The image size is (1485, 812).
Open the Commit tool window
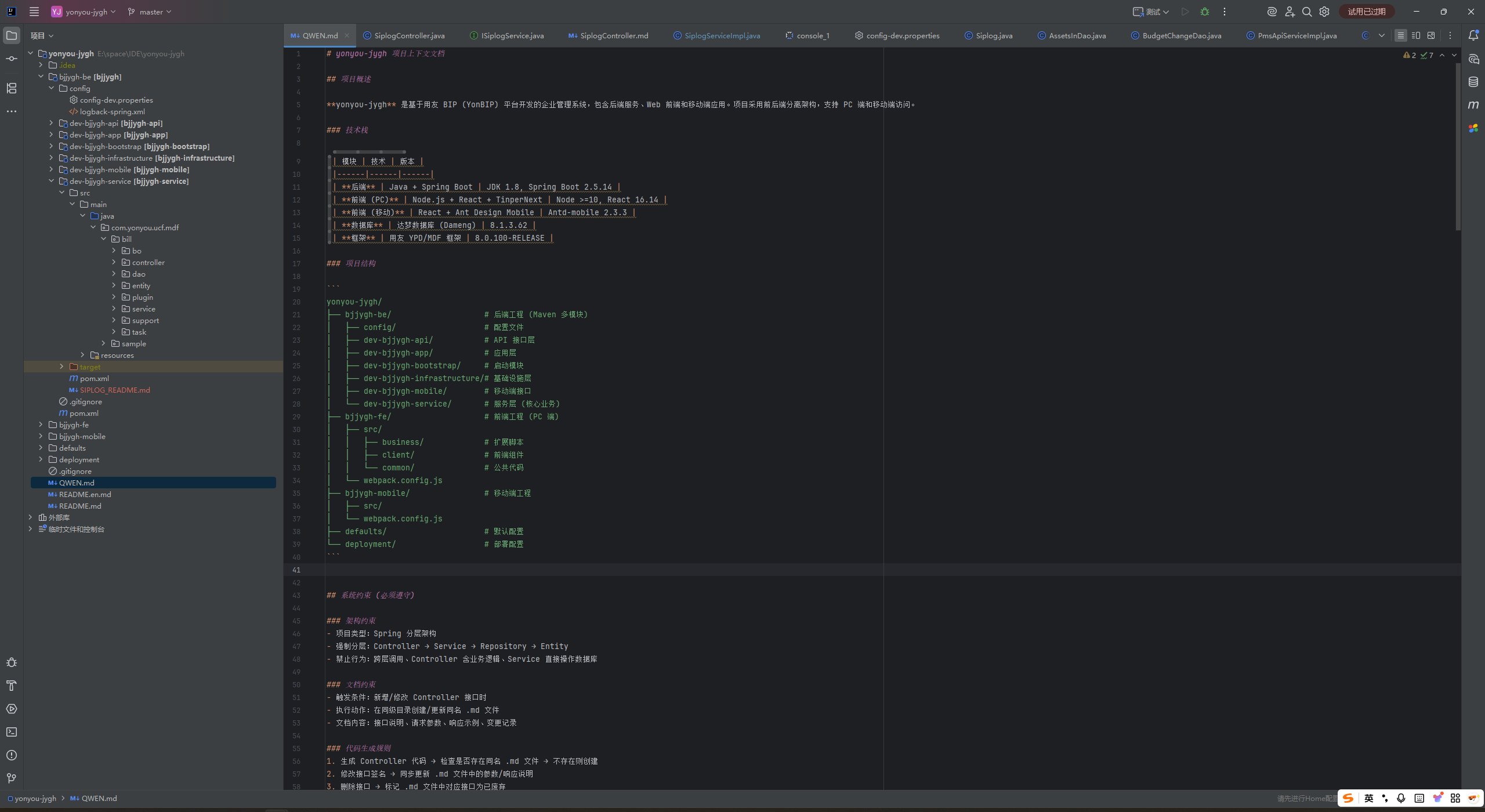tap(12, 59)
